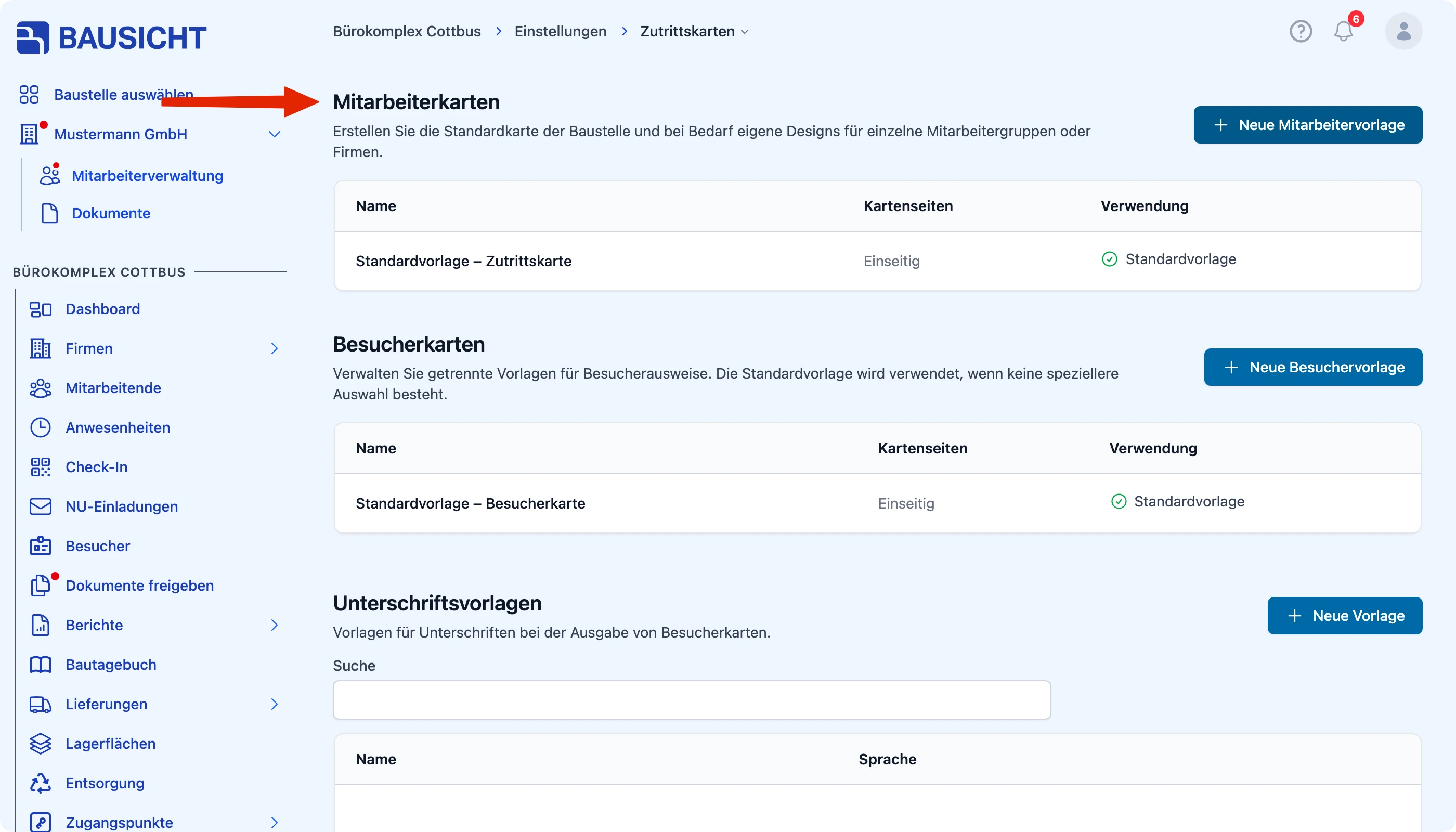This screenshot has width=1456, height=832.
Task: Click the Bautagebuch book icon
Action: [x=40, y=665]
